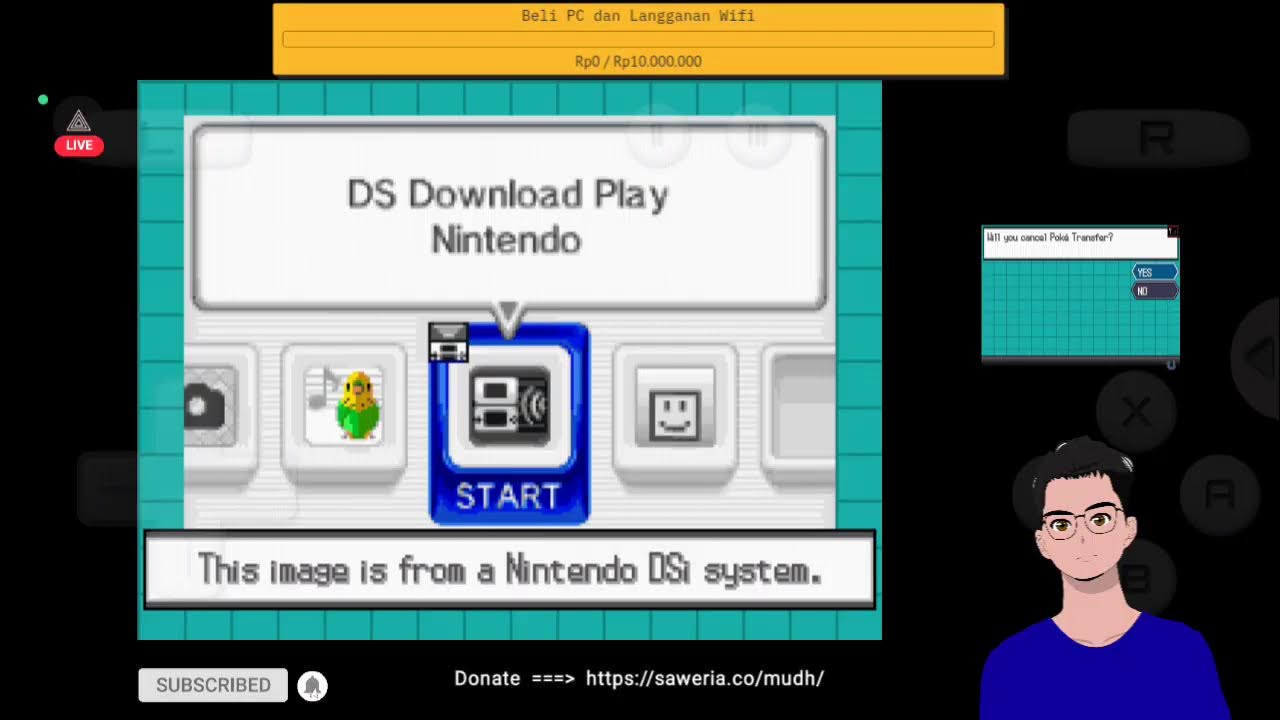The image size is (1280, 720).
Task: Choose NO in Poké Transfer dialog
Action: click(x=1154, y=291)
